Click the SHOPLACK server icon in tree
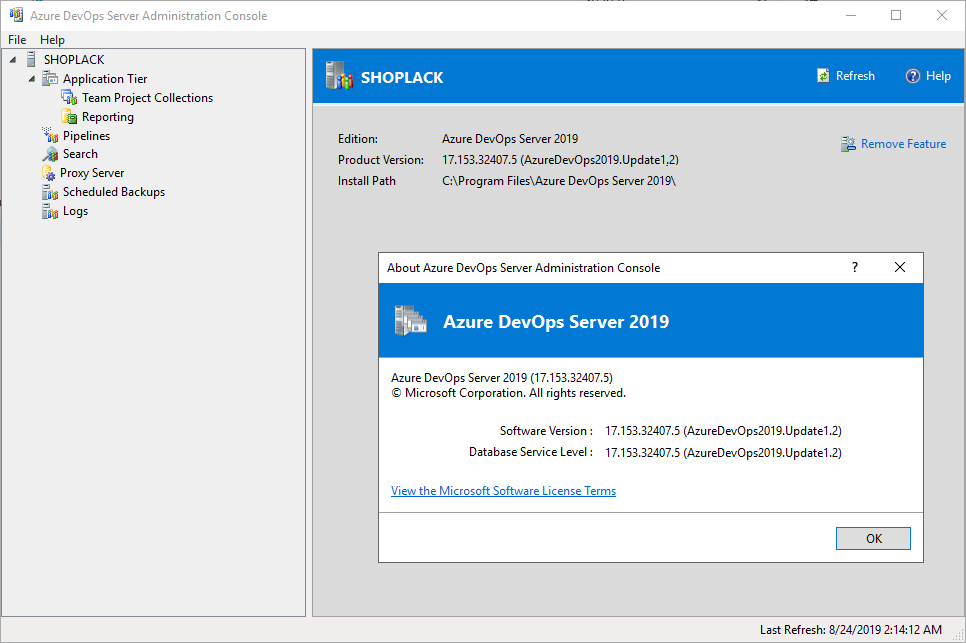966x643 pixels. pos(31,60)
